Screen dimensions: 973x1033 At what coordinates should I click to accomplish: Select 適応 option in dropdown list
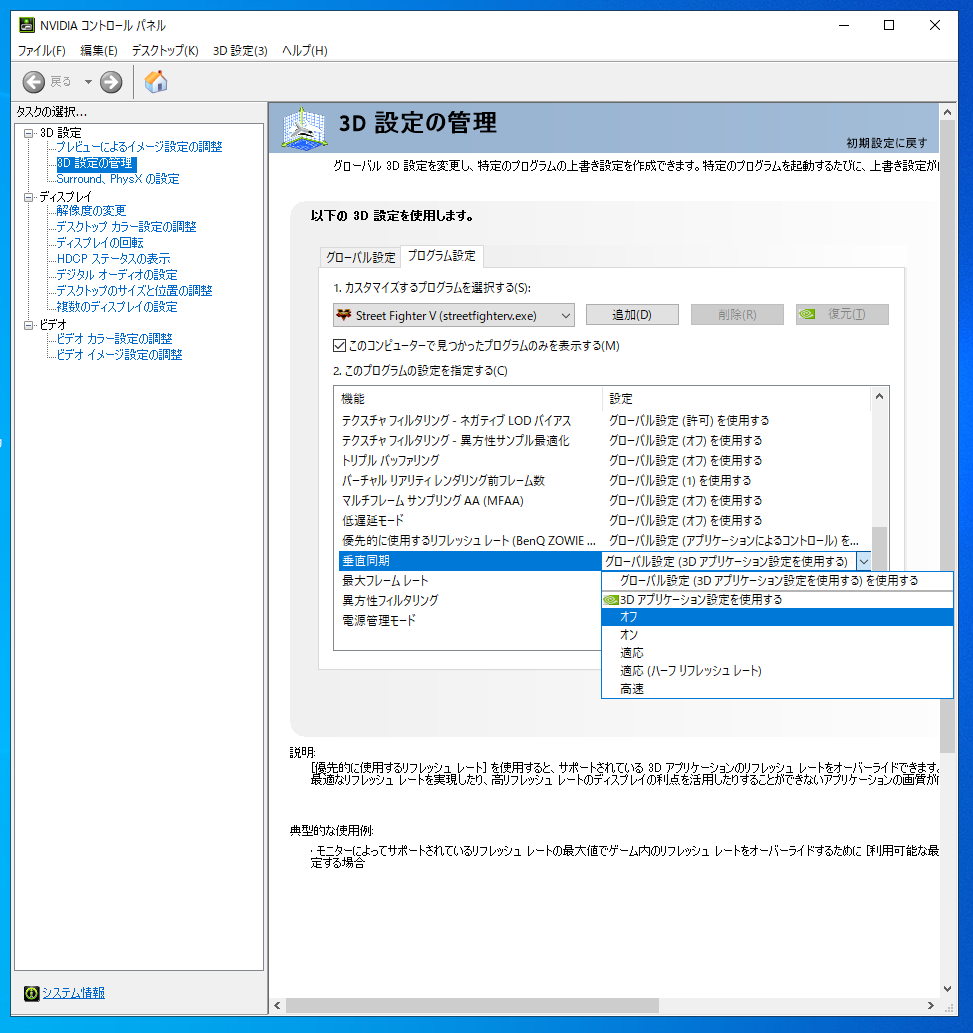click(x=777, y=653)
